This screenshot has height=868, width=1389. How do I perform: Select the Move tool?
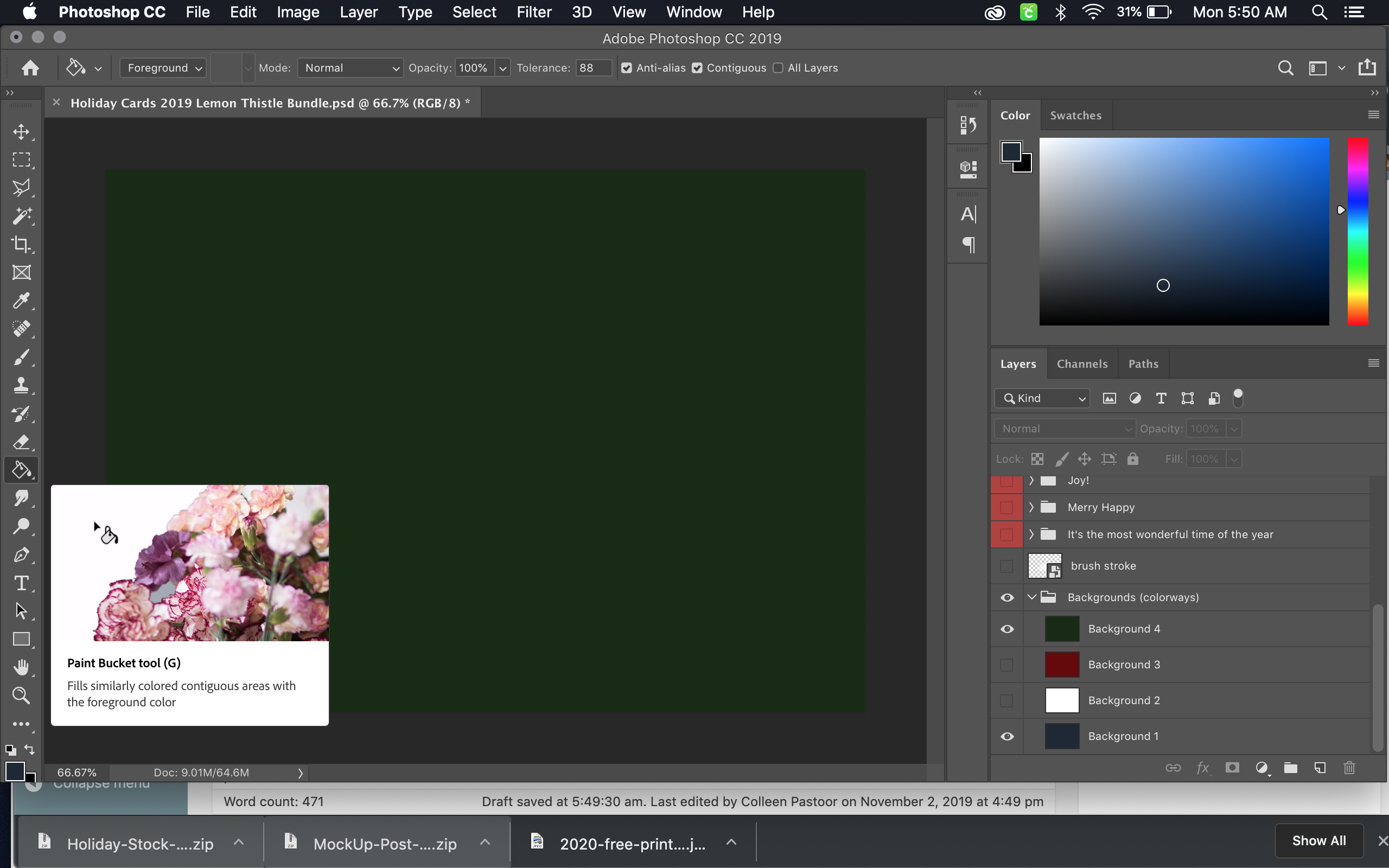click(21, 131)
